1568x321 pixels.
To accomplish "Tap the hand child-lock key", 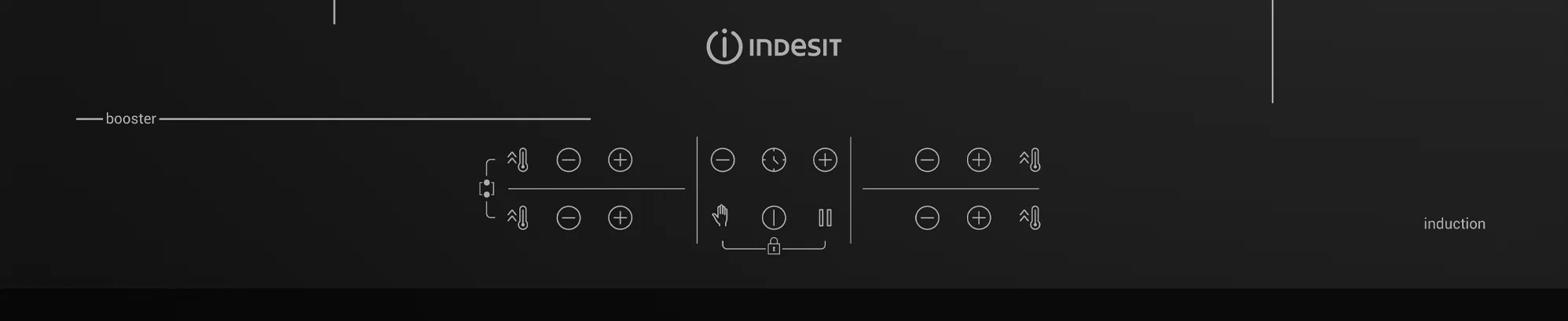I will tap(720, 216).
